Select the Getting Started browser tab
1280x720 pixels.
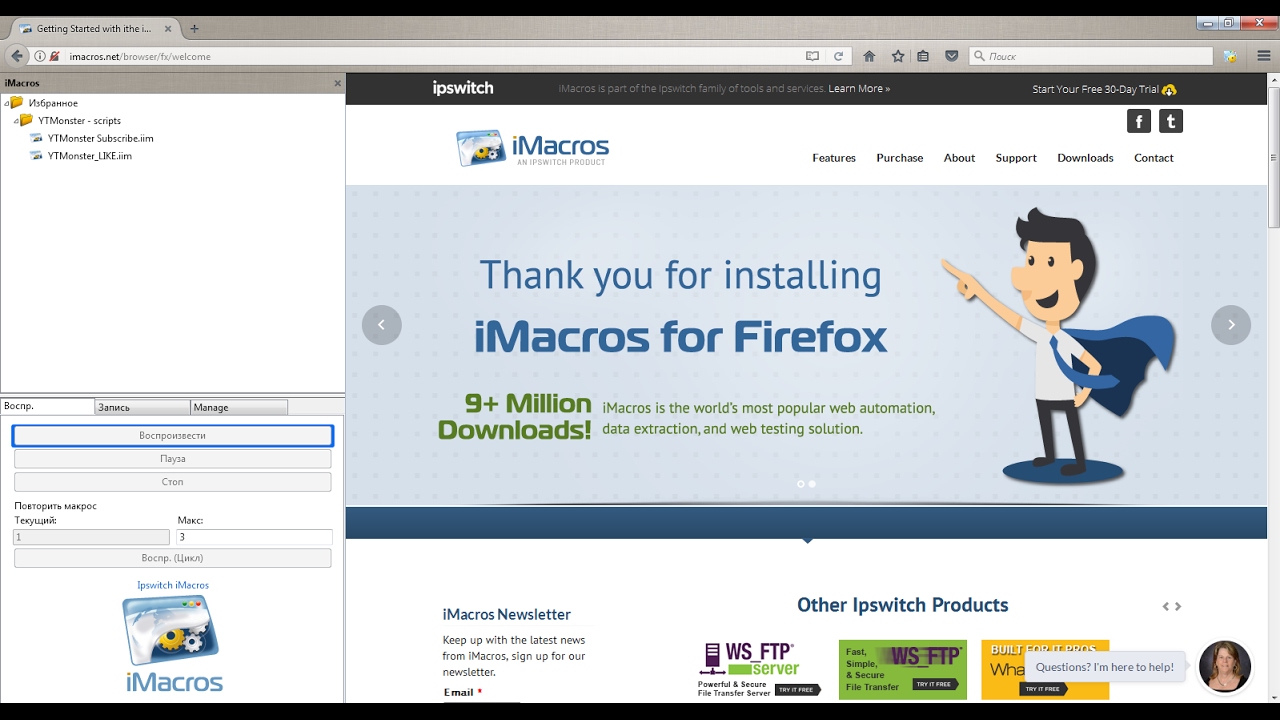[93, 29]
